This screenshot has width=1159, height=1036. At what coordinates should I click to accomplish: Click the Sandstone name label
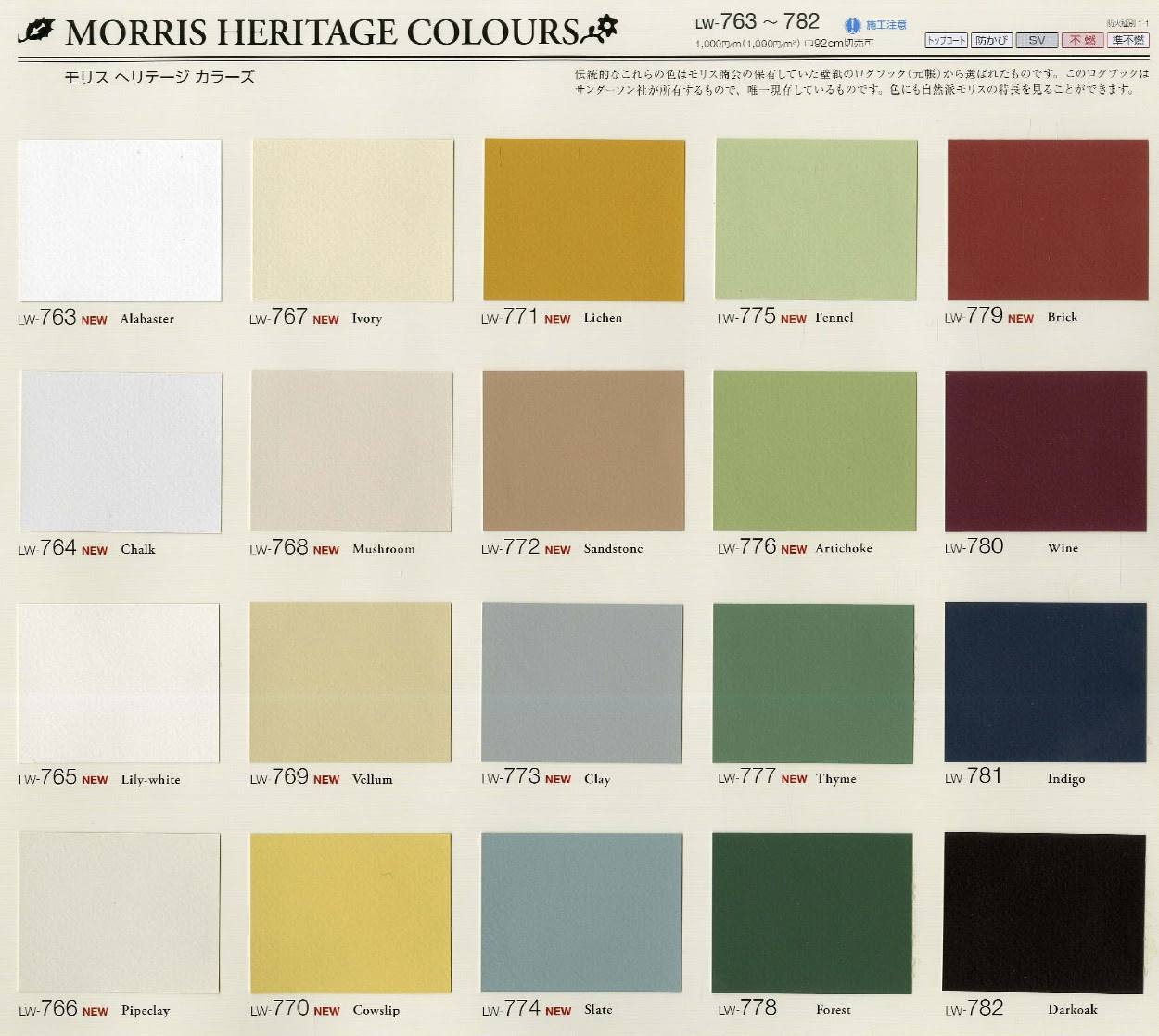[x=613, y=549]
